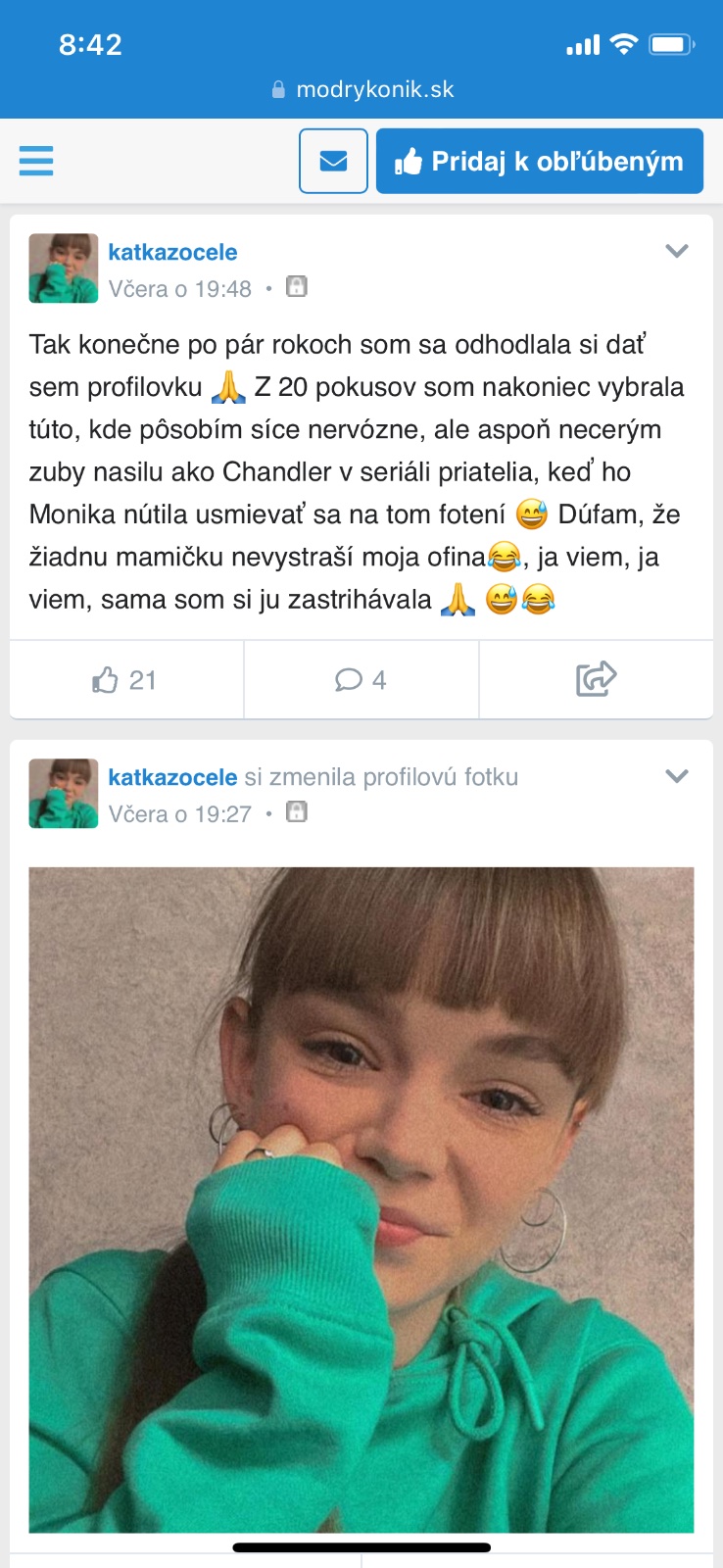Tap the modrykonik.sk address bar
Screen dimensions: 723x1568
click(x=362, y=89)
